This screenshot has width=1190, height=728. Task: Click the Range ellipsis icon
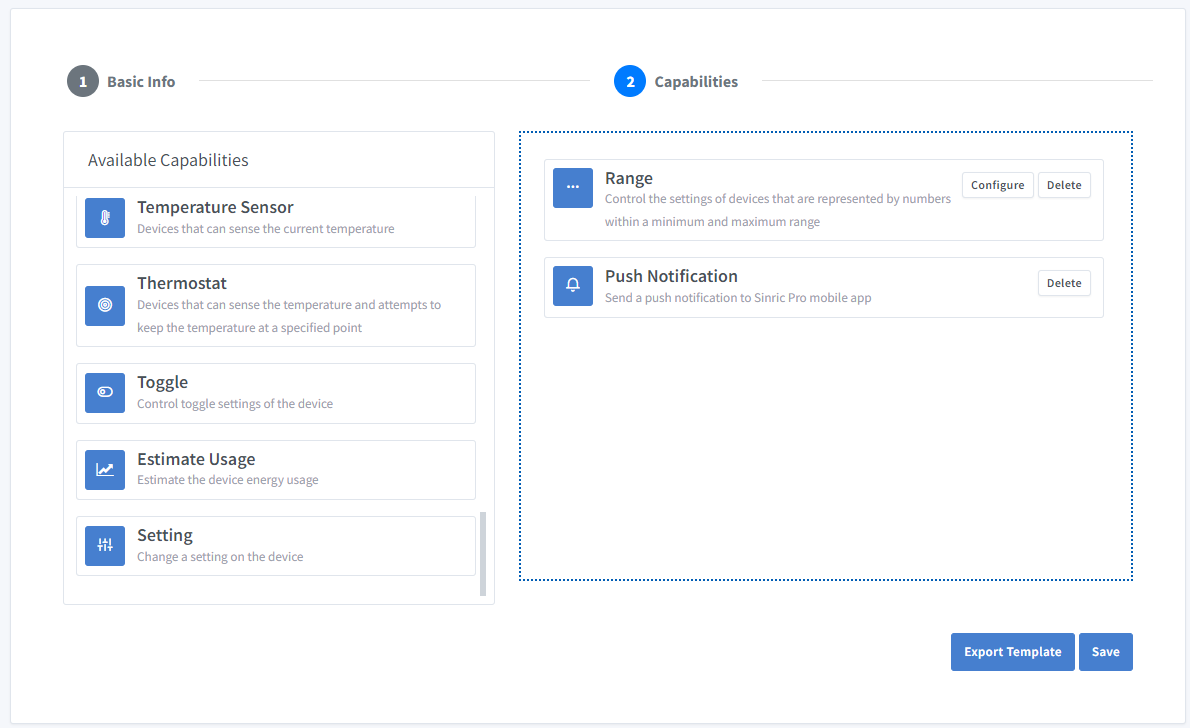[573, 188]
